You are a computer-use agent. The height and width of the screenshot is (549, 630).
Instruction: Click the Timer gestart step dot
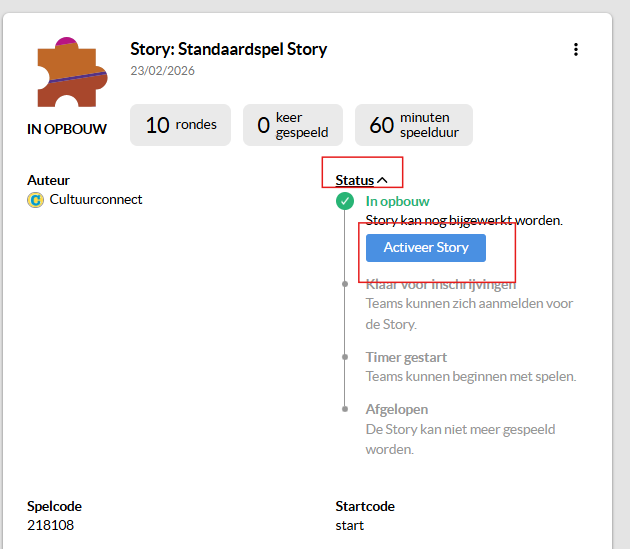pyautogui.click(x=345, y=357)
